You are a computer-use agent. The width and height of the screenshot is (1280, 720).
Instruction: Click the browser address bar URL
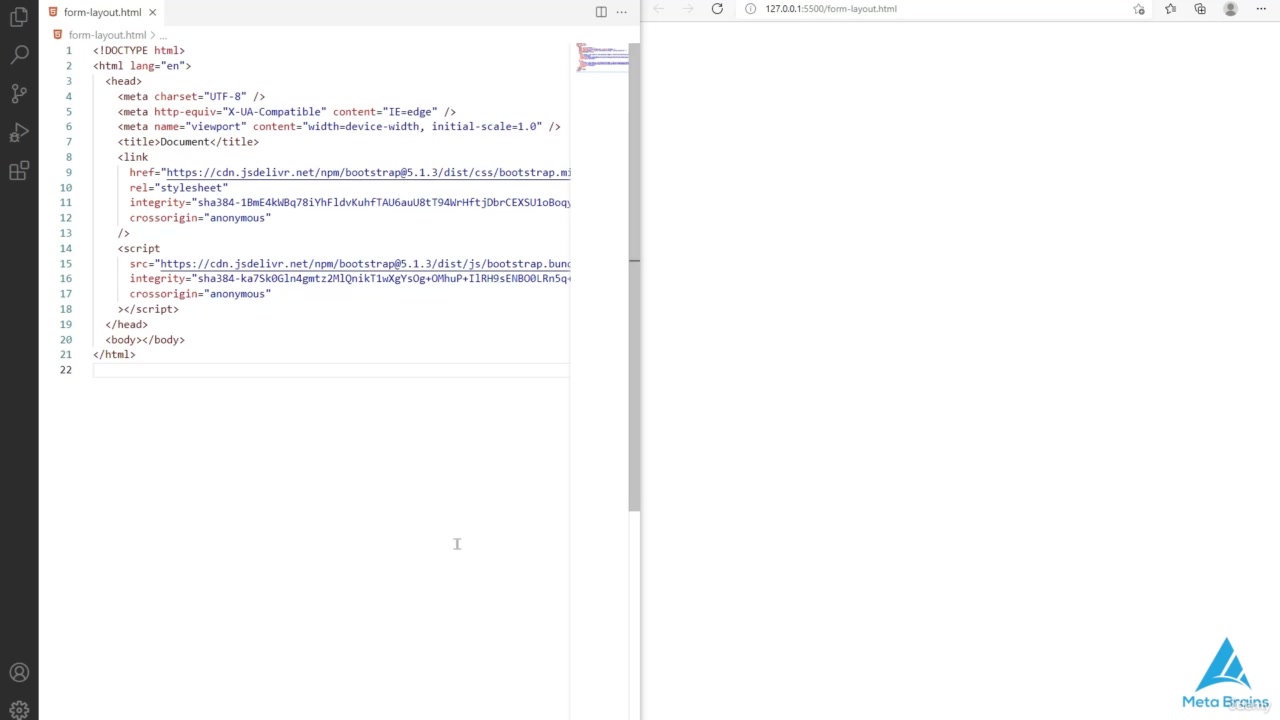click(x=831, y=9)
